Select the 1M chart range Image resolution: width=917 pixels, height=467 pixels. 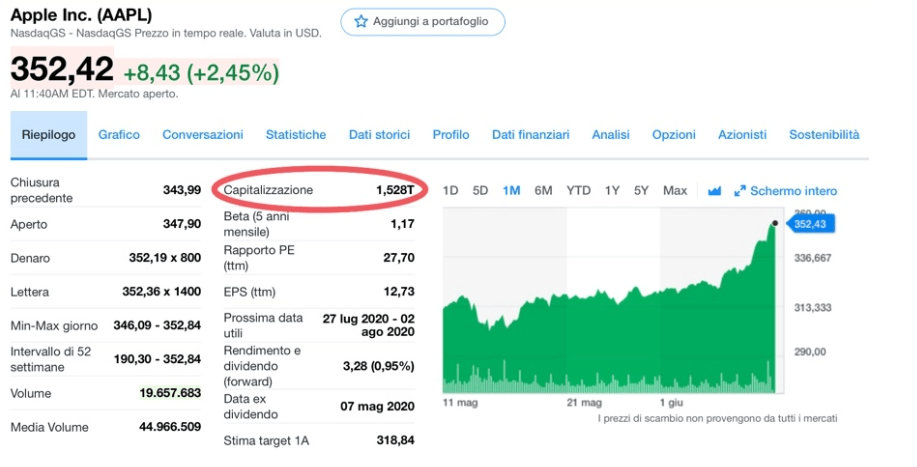[511, 191]
